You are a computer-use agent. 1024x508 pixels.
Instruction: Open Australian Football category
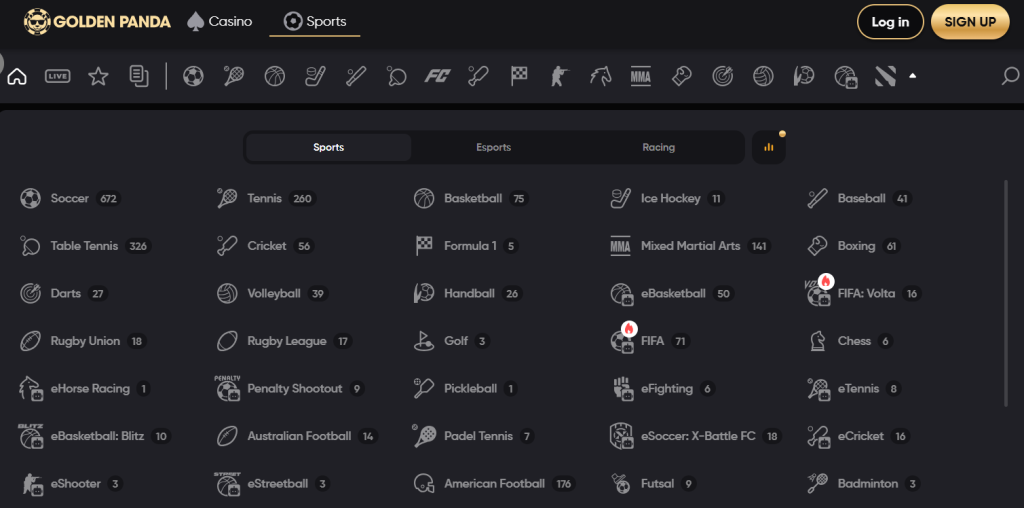pyautogui.click(x=297, y=436)
